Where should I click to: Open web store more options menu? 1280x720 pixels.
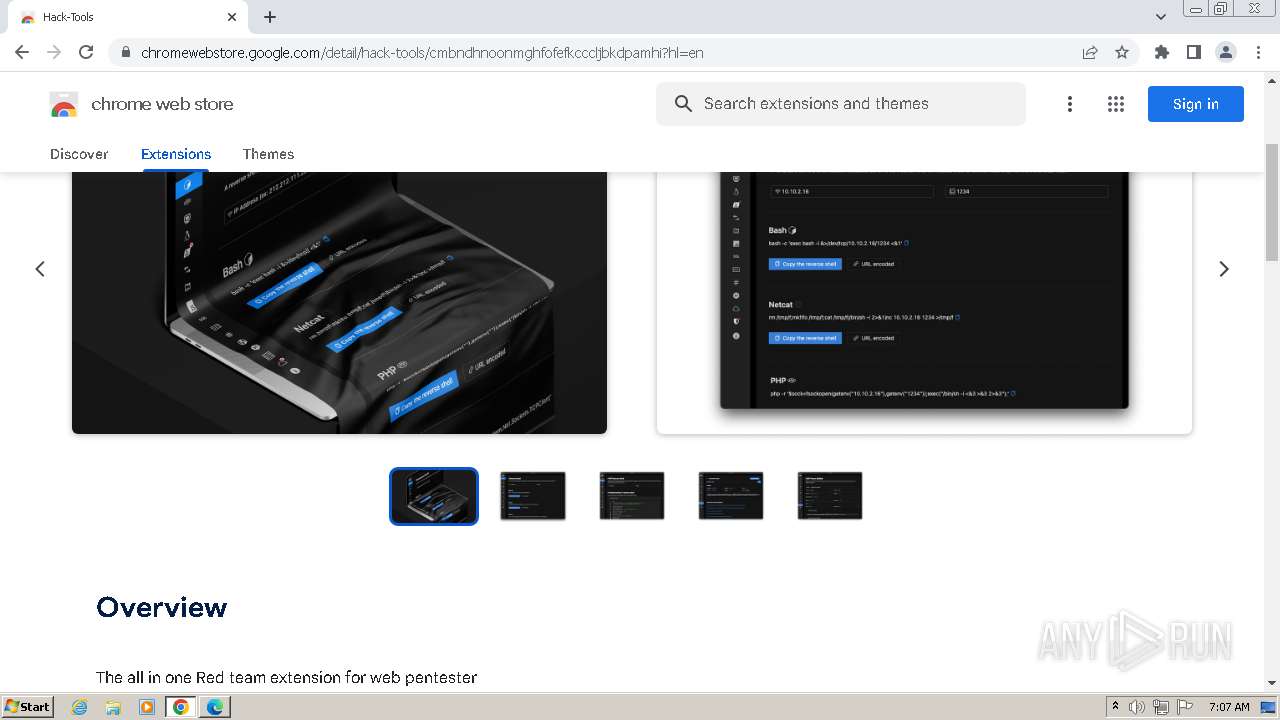click(1070, 104)
